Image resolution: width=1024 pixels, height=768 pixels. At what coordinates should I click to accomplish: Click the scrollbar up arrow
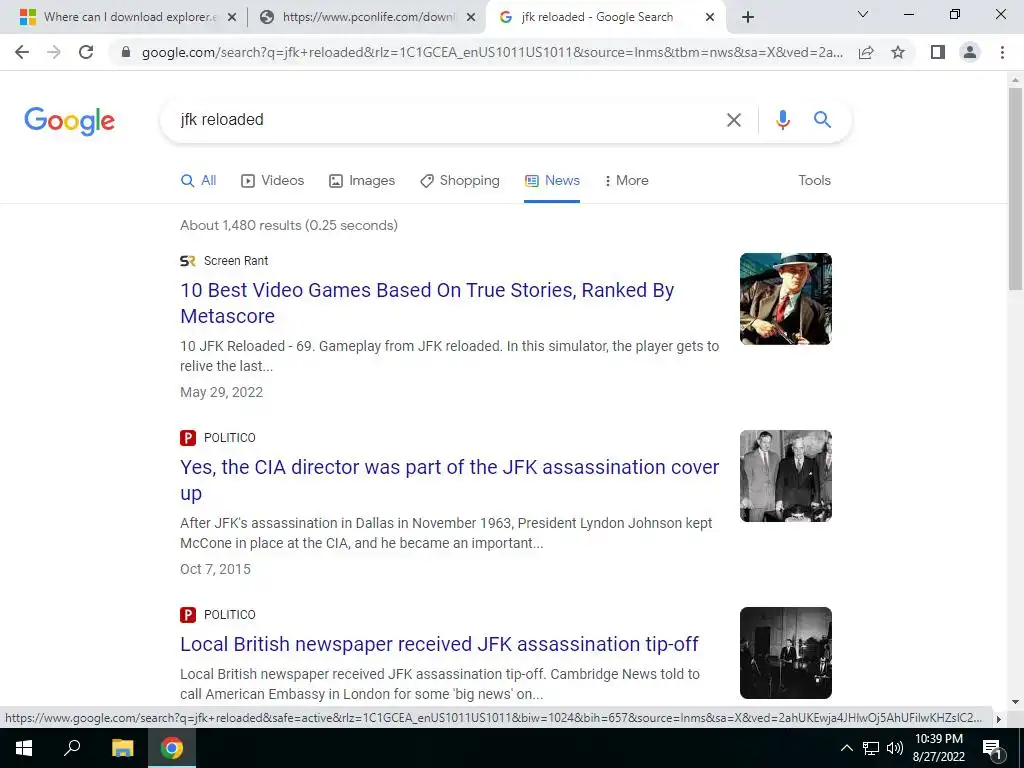click(x=1015, y=80)
